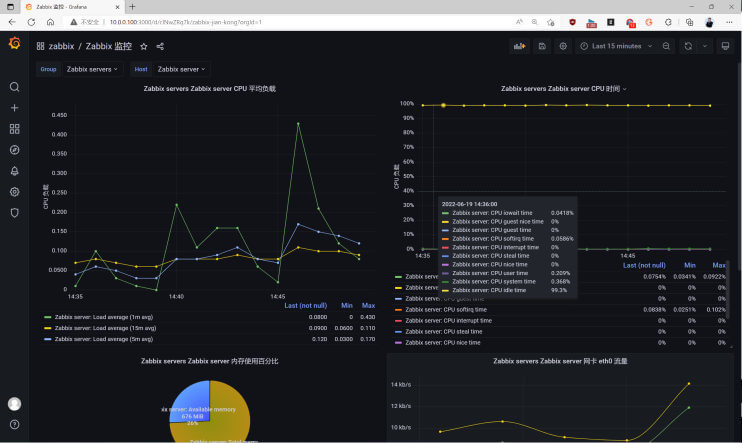Open the Dashboards grid icon in sidebar

point(15,129)
